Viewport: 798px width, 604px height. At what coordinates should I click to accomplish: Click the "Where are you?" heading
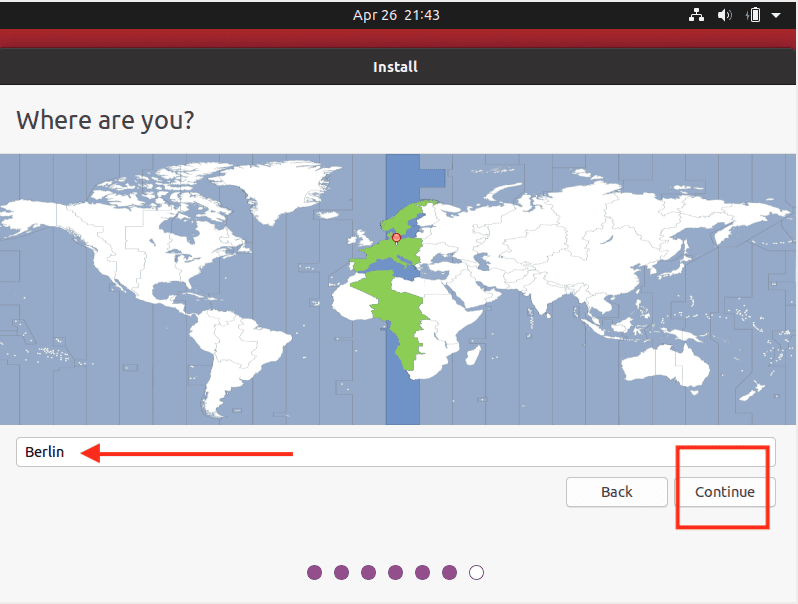[x=105, y=121]
